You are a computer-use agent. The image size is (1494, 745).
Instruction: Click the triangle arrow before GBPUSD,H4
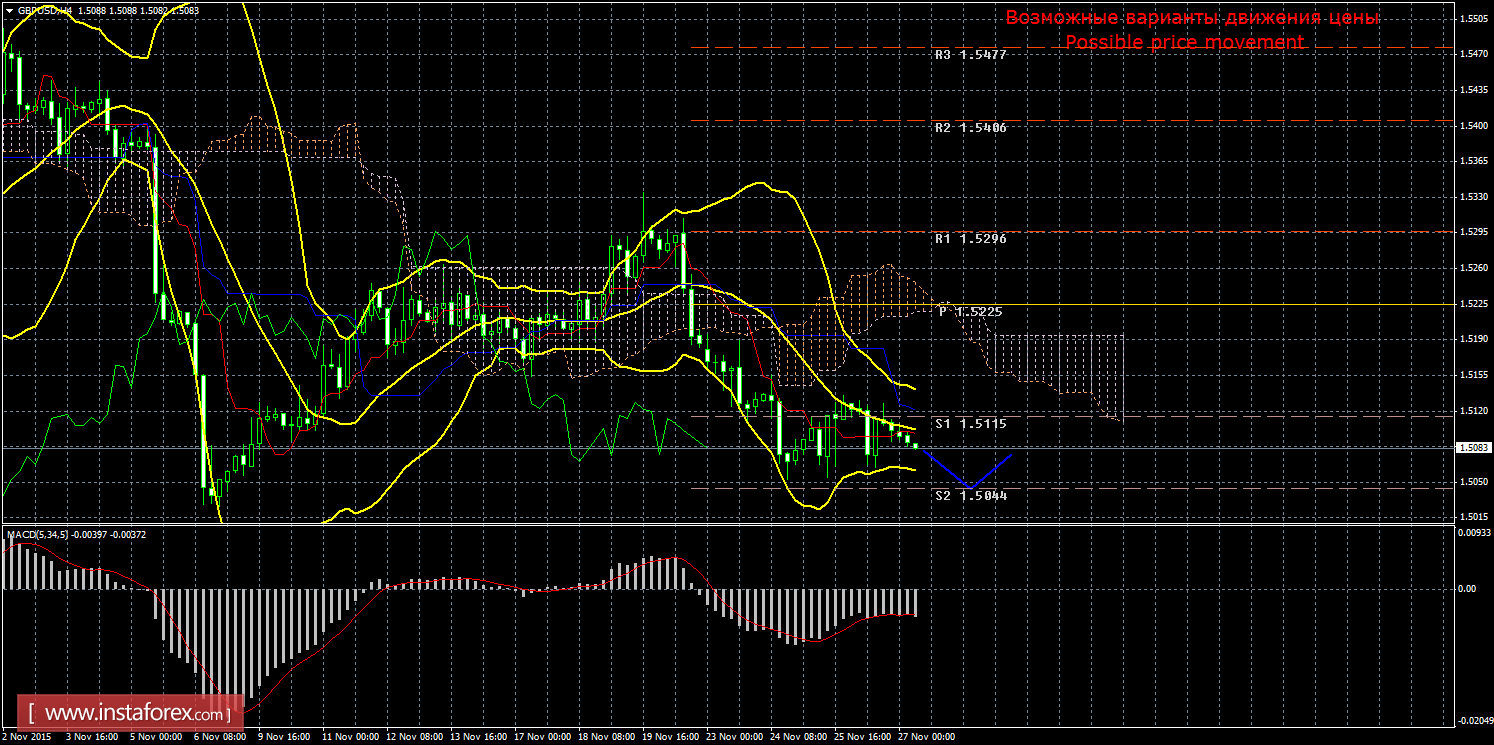[x=9, y=10]
